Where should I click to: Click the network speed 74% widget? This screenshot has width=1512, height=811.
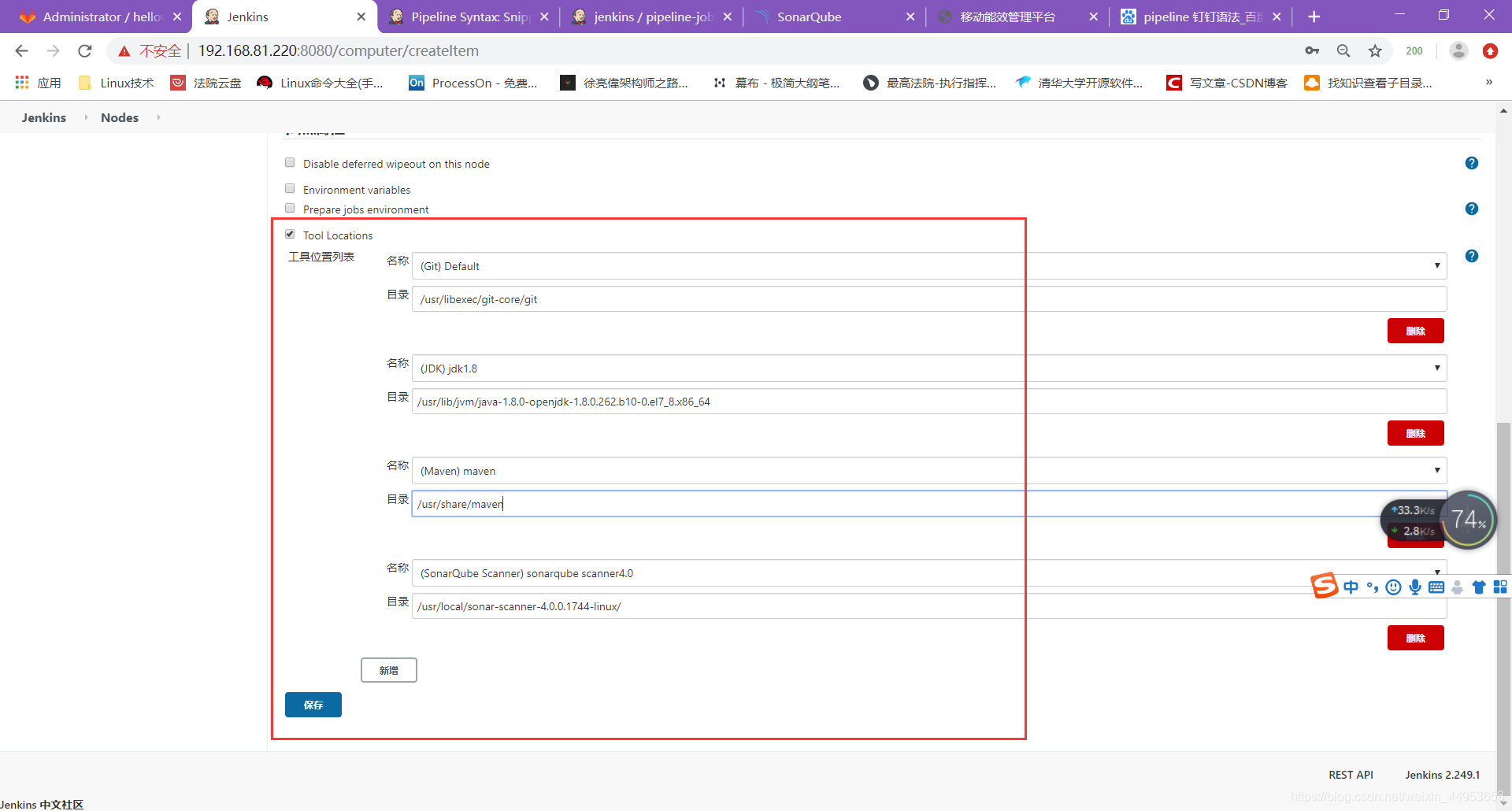tap(1468, 520)
